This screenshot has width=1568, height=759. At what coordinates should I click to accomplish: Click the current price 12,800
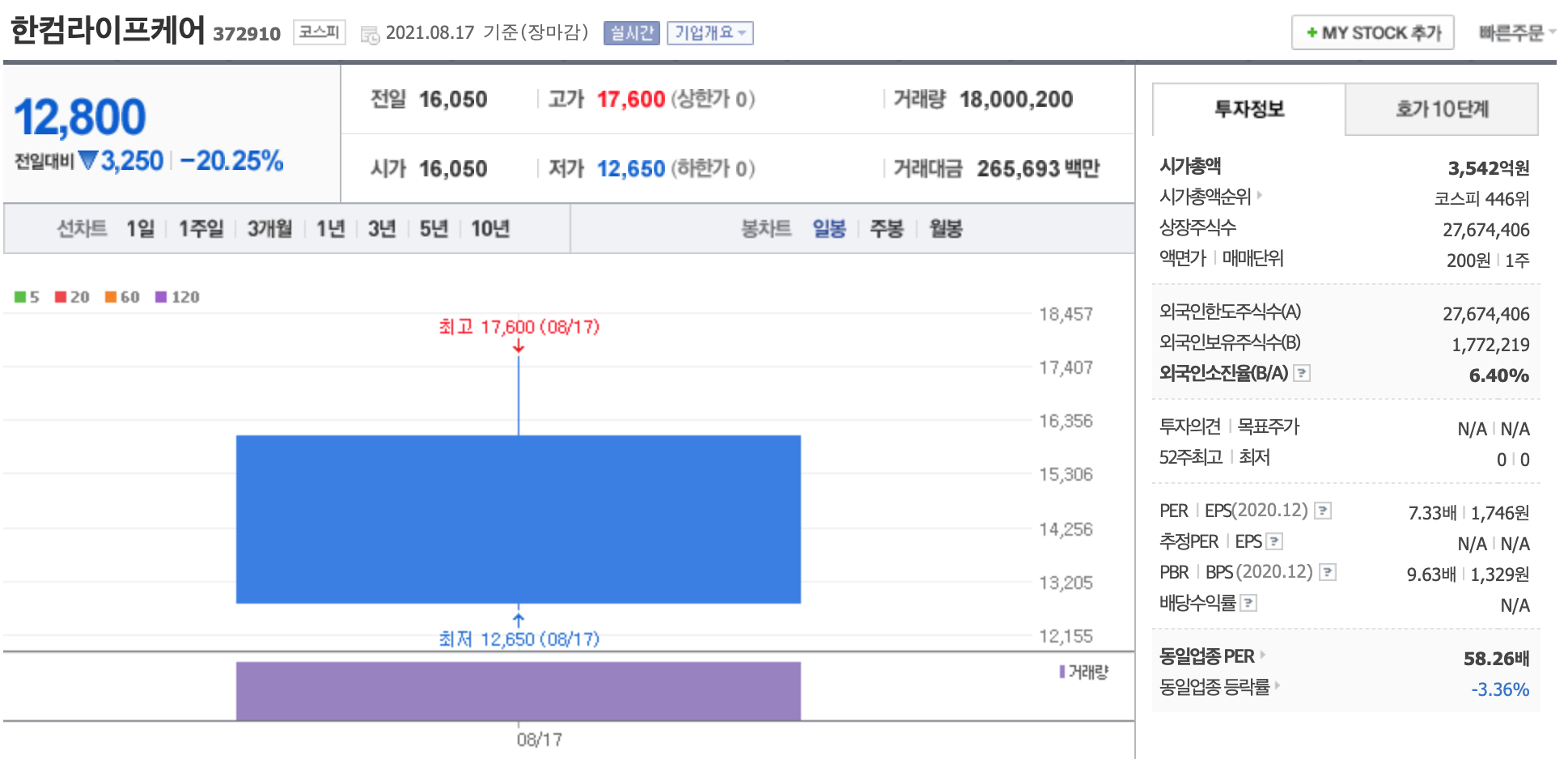coord(80,117)
